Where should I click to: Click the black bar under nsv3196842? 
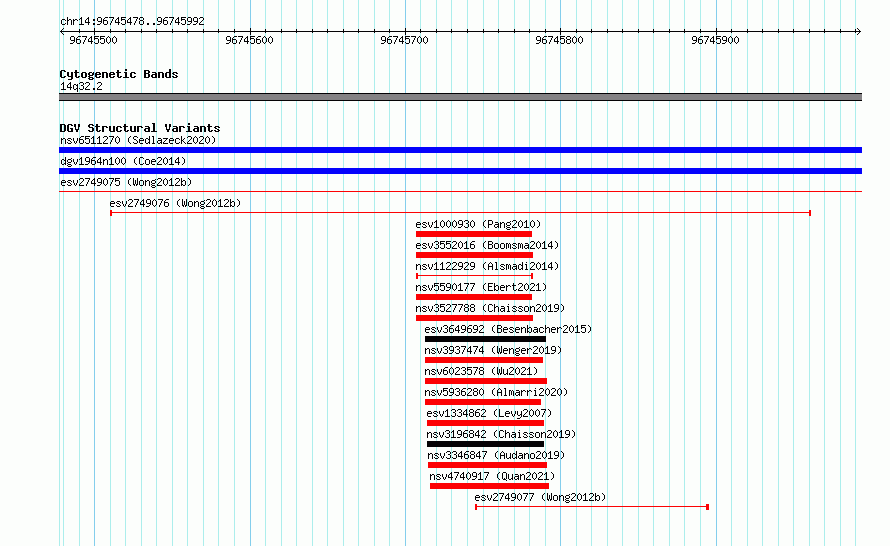pyautogui.click(x=485, y=444)
